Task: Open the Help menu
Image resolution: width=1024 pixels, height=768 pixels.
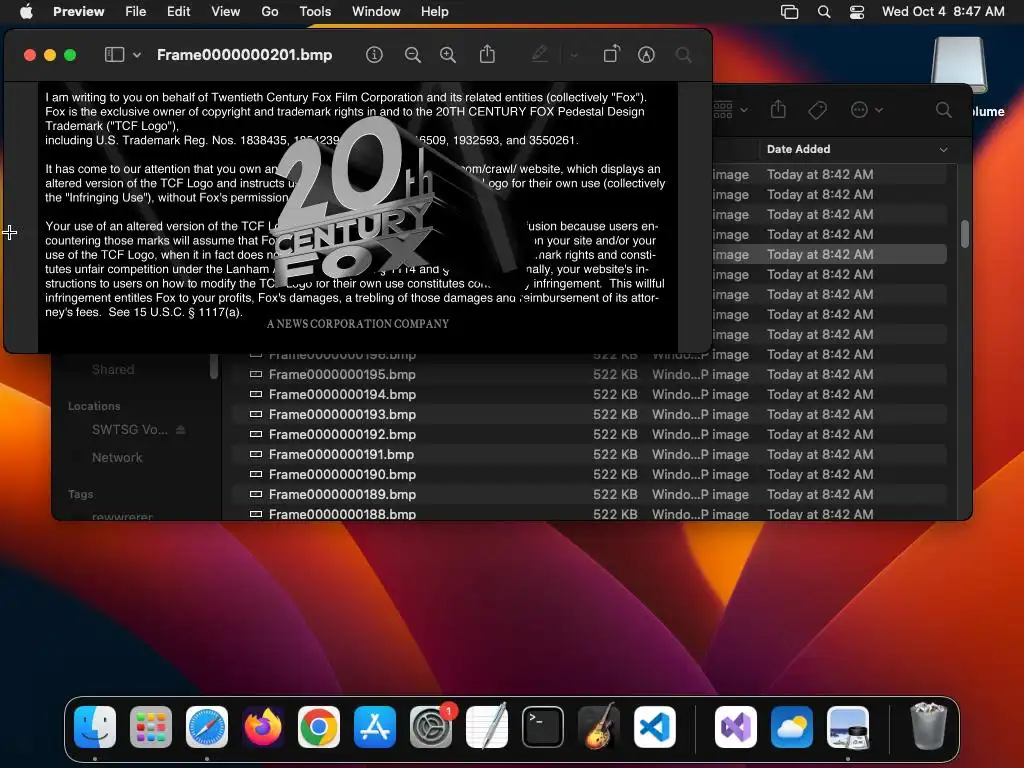Action: (434, 12)
